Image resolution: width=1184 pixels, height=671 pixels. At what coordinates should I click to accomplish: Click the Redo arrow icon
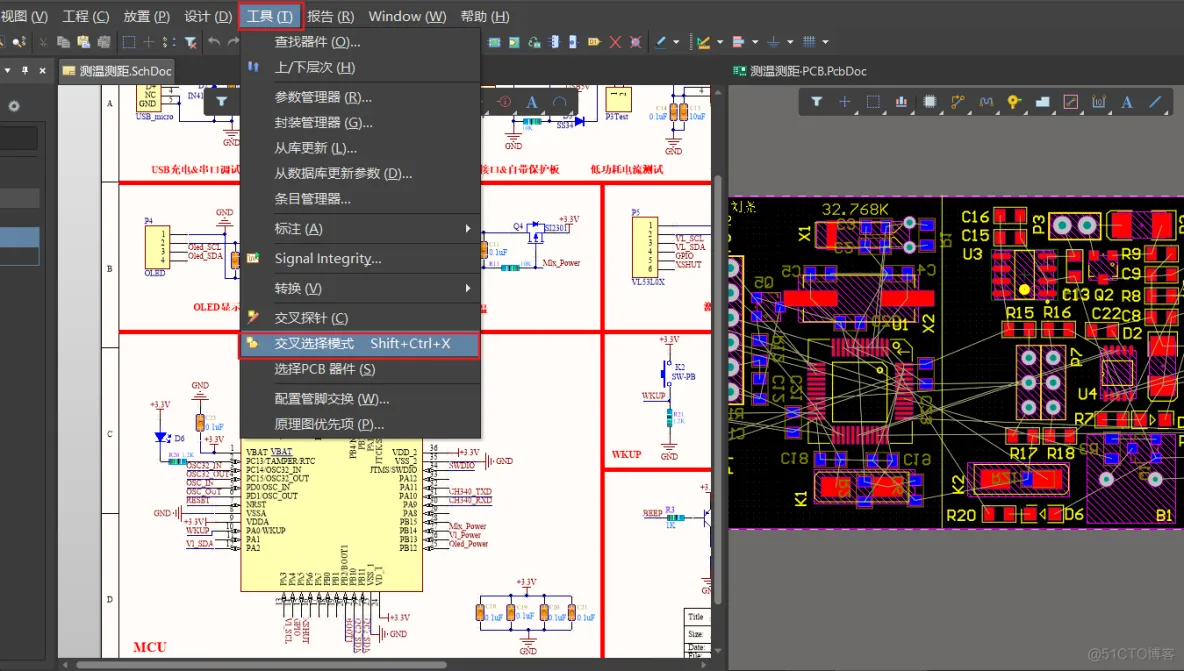pyautogui.click(x=233, y=42)
